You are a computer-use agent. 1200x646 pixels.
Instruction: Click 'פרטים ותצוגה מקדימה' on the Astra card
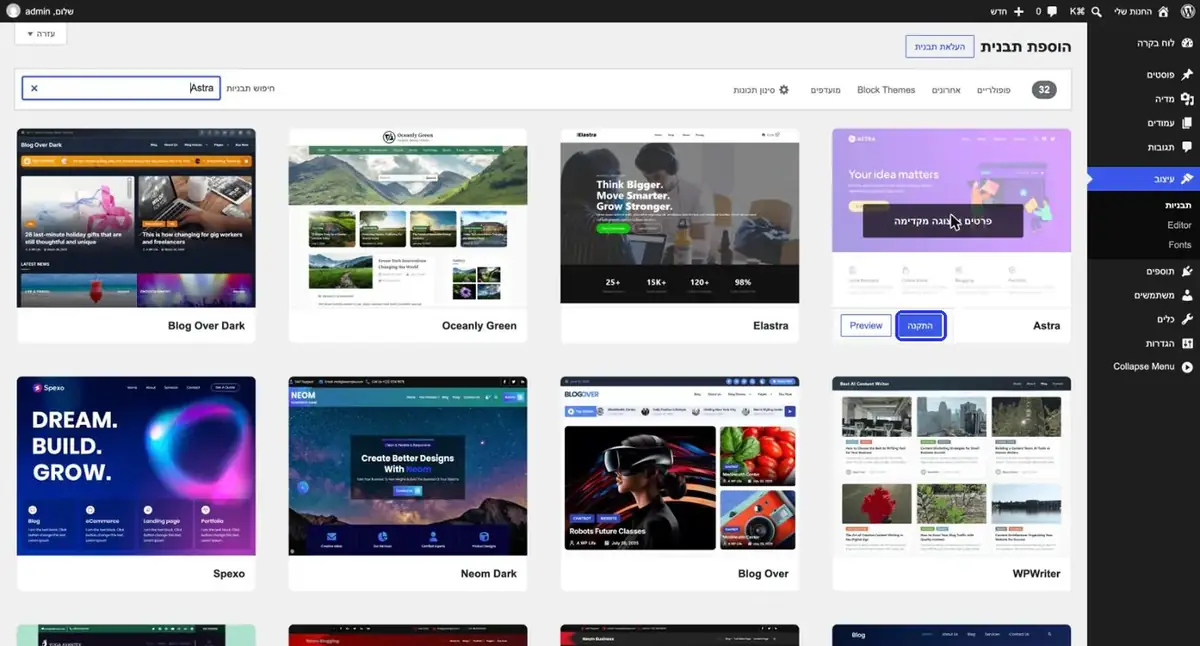943,221
